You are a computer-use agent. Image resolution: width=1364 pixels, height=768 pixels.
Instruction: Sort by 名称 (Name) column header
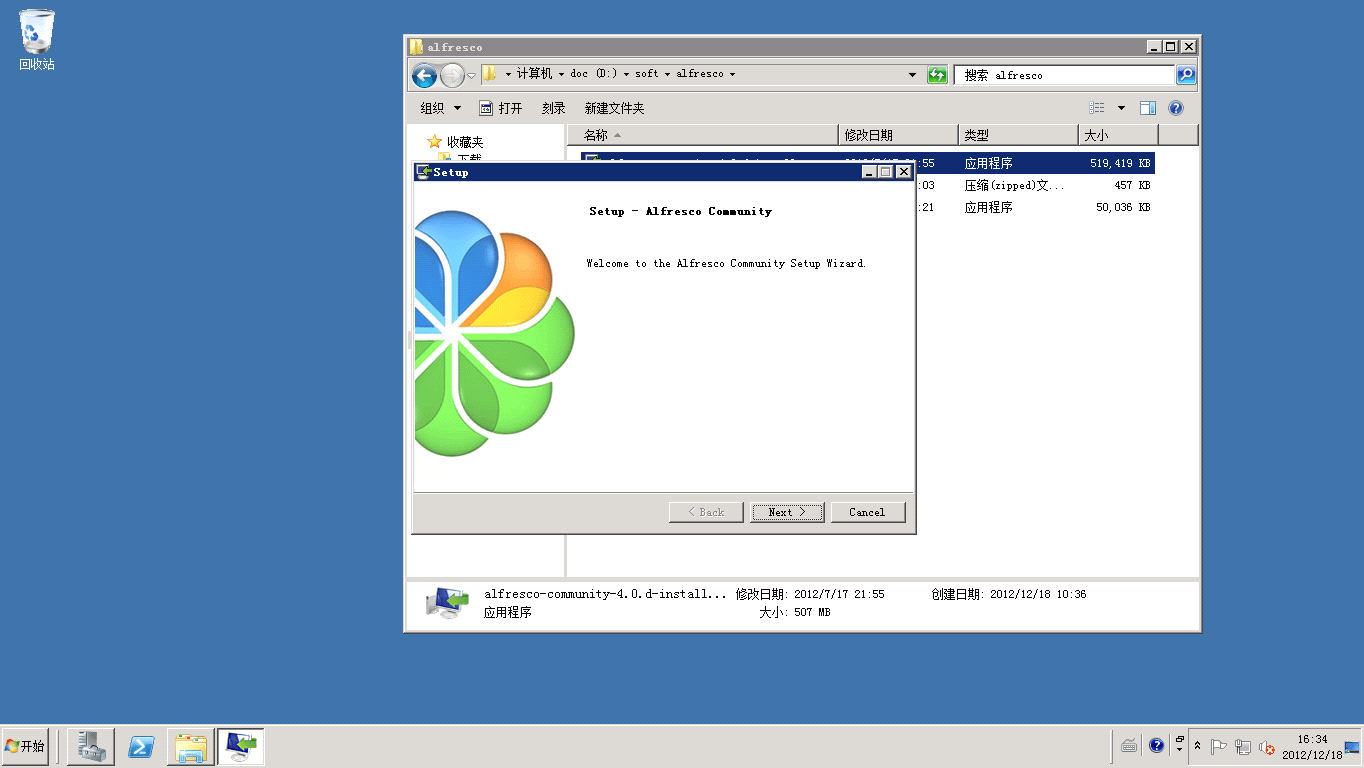(x=702, y=135)
